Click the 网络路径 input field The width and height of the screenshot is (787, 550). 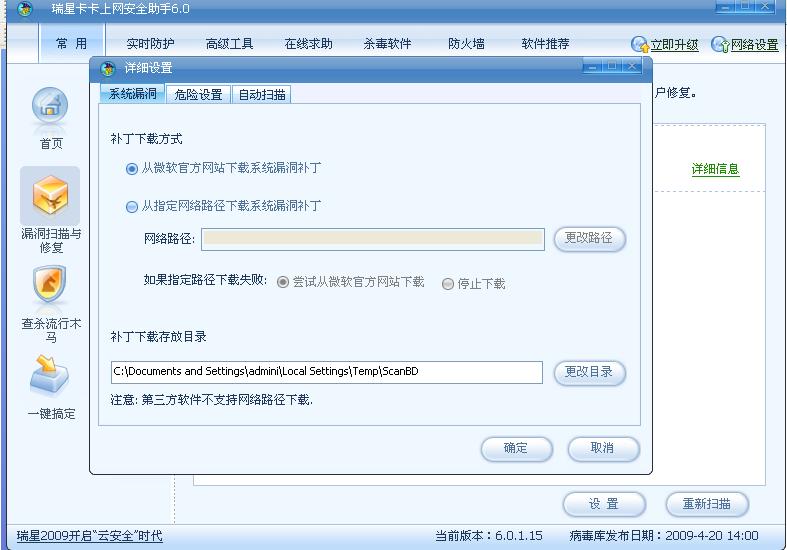click(x=373, y=239)
